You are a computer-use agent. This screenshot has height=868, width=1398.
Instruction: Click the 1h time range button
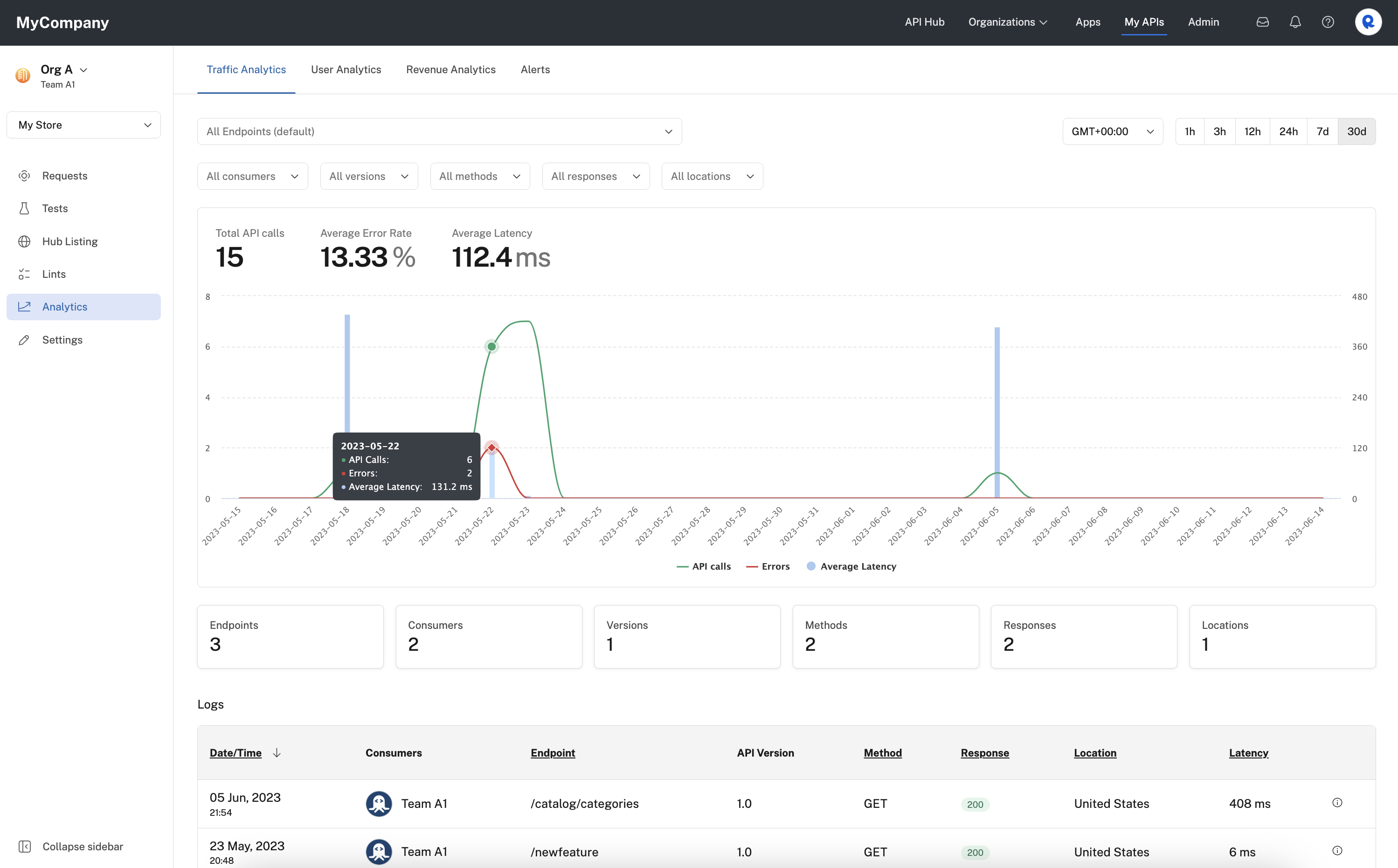(1190, 131)
